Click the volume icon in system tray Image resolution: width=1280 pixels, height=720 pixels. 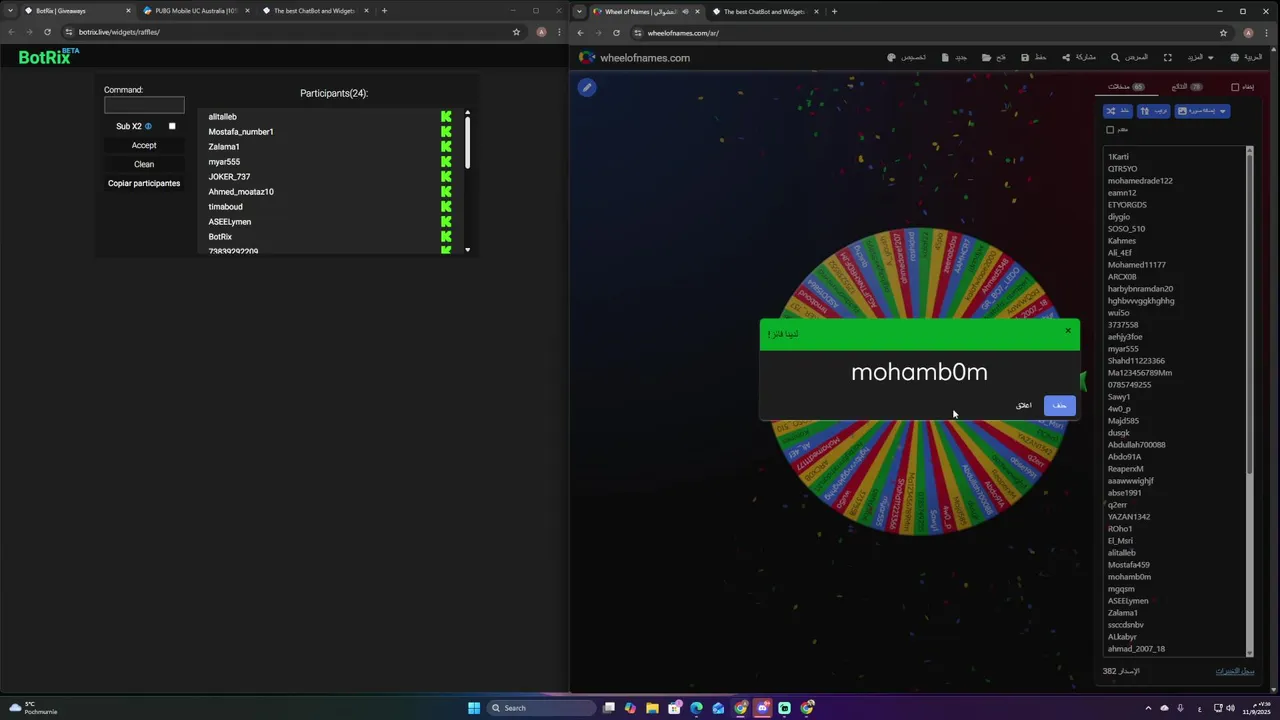point(1230,708)
